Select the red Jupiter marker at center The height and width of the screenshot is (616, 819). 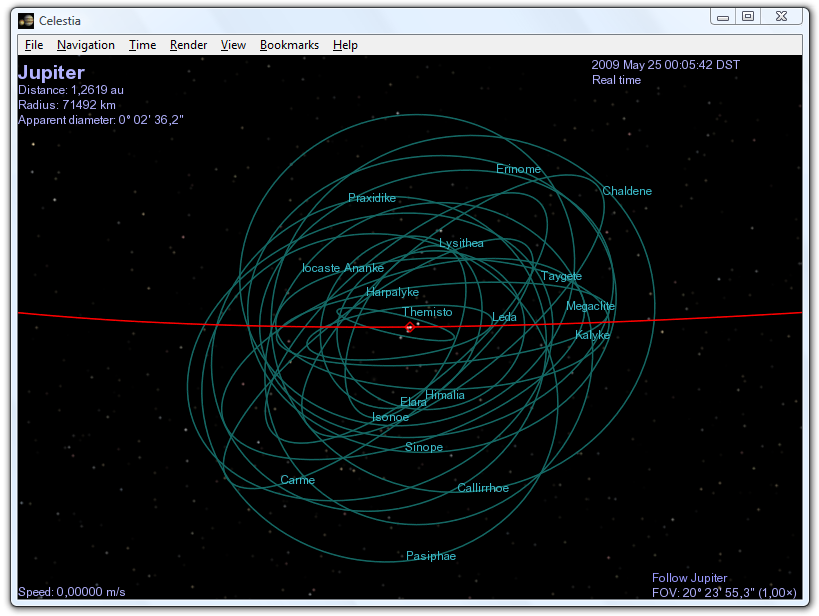[x=410, y=328]
